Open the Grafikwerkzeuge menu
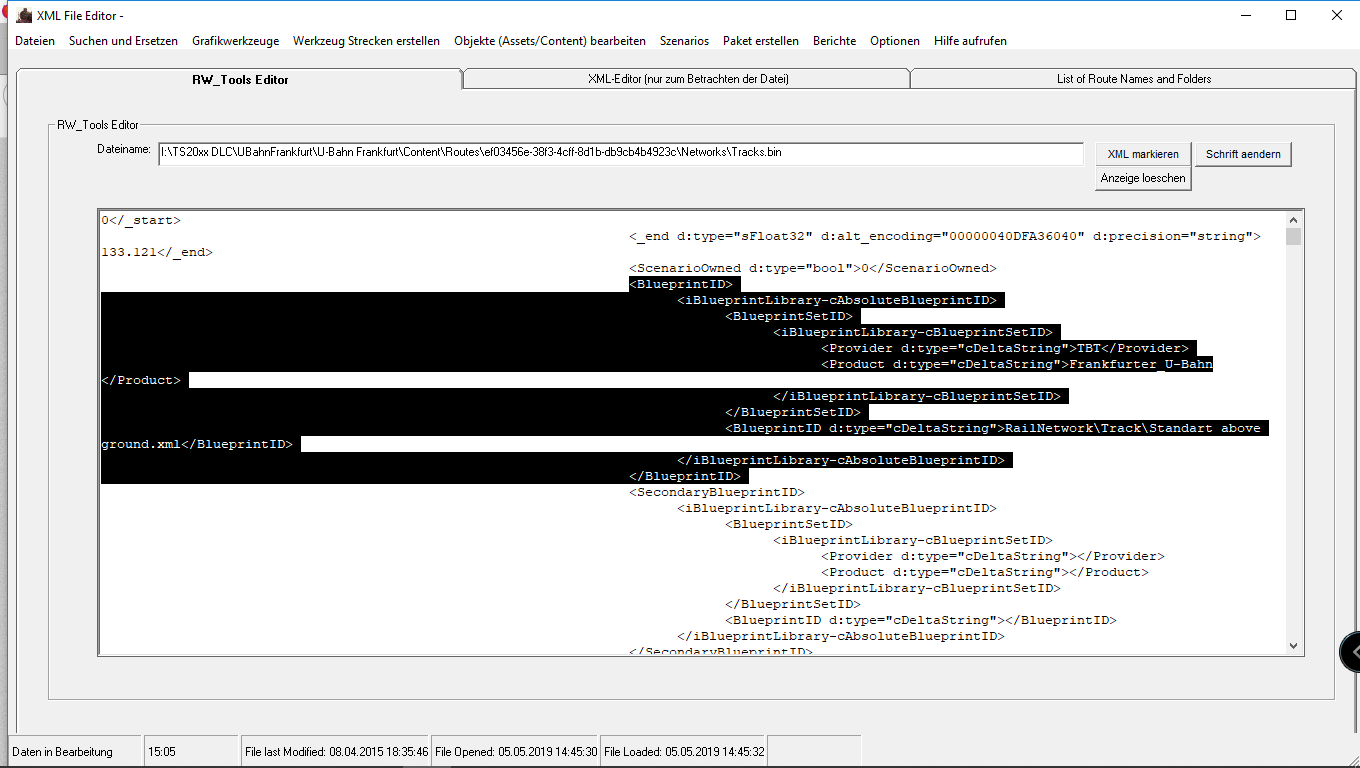The width and height of the screenshot is (1360, 768). point(235,41)
